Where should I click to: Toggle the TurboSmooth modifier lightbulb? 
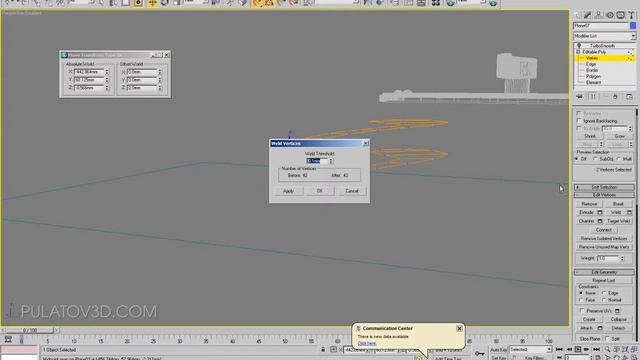(x=579, y=46)
